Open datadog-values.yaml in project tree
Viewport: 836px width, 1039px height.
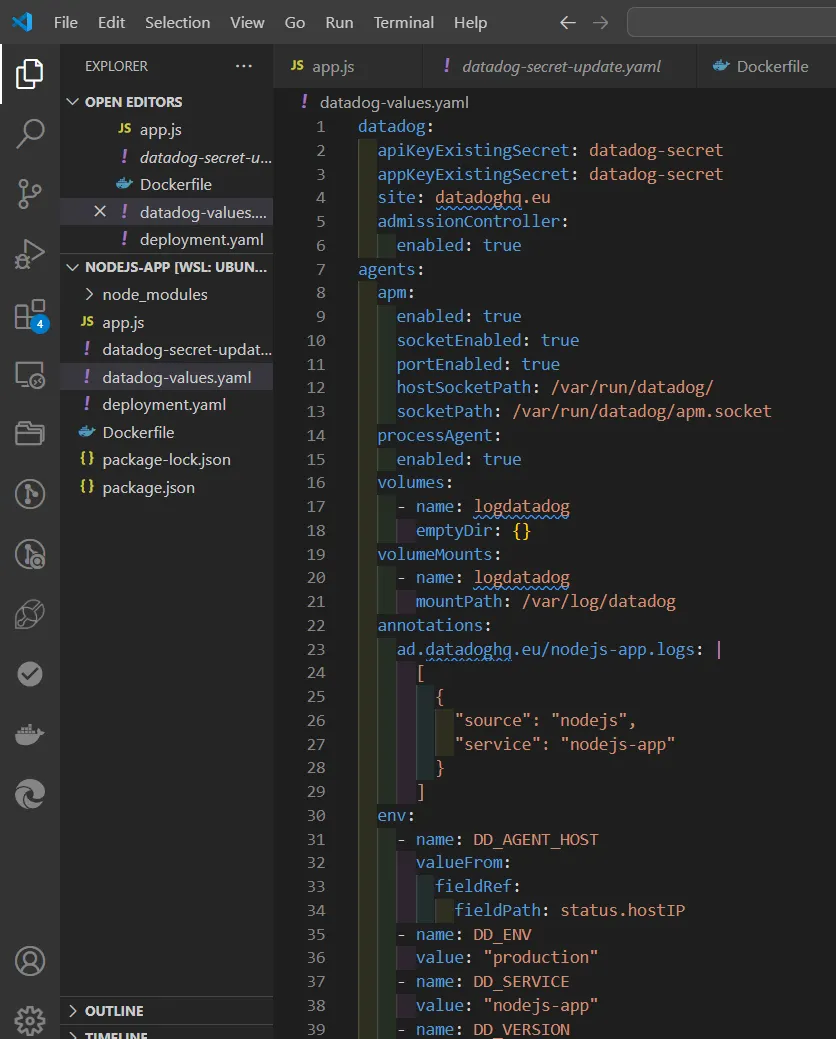pos(167,377)
